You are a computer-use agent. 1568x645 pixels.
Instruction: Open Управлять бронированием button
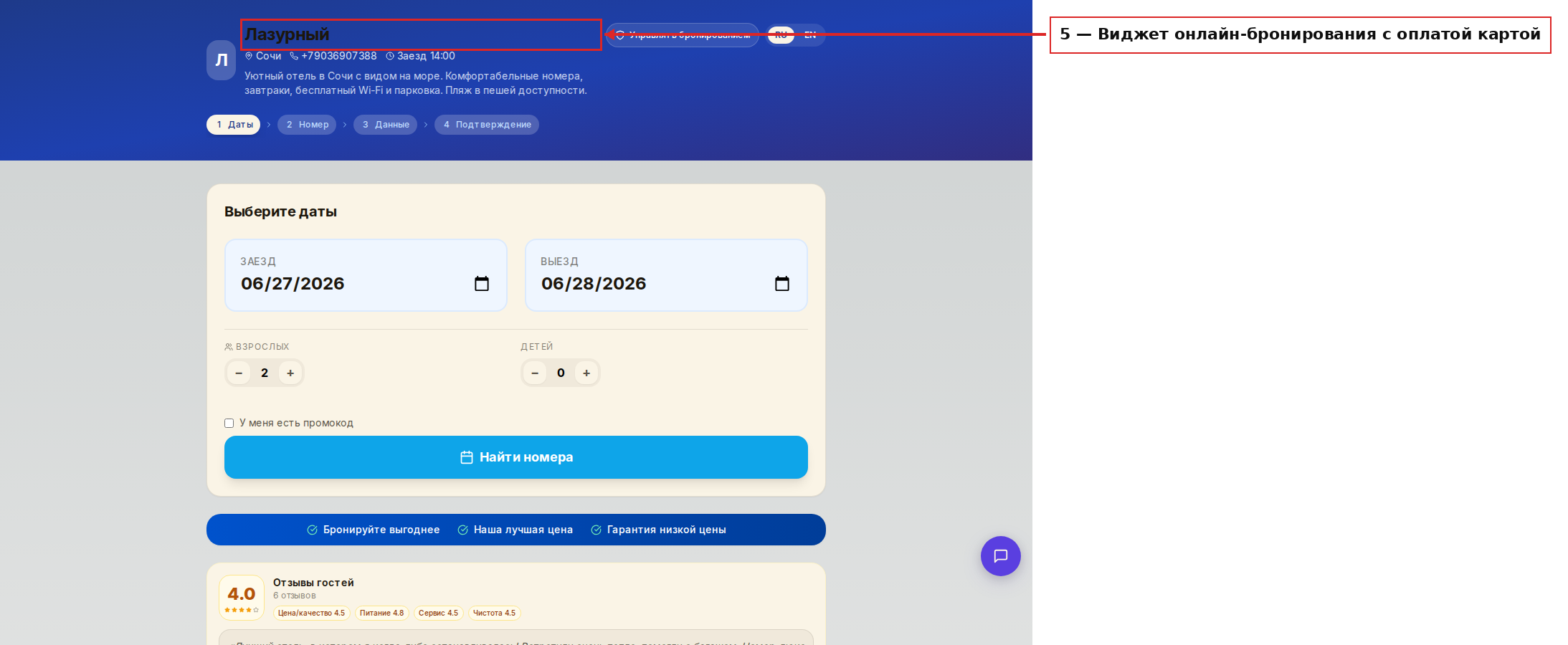point(683,35)
